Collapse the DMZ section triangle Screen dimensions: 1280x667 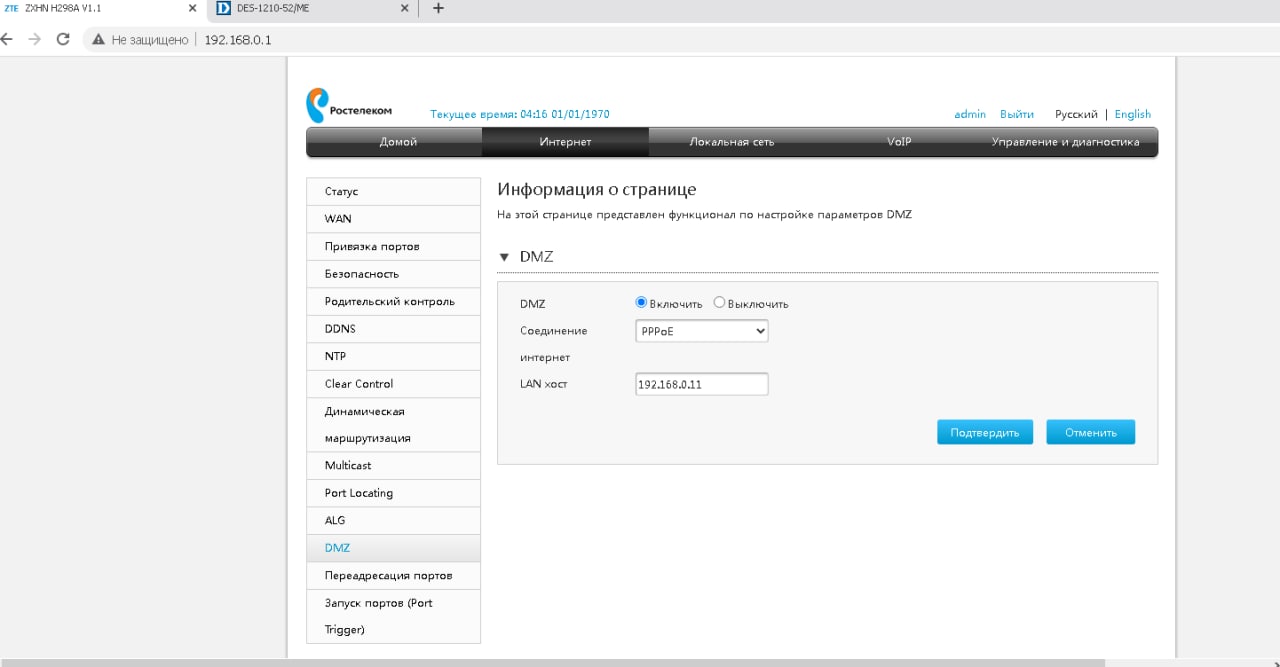504,258
